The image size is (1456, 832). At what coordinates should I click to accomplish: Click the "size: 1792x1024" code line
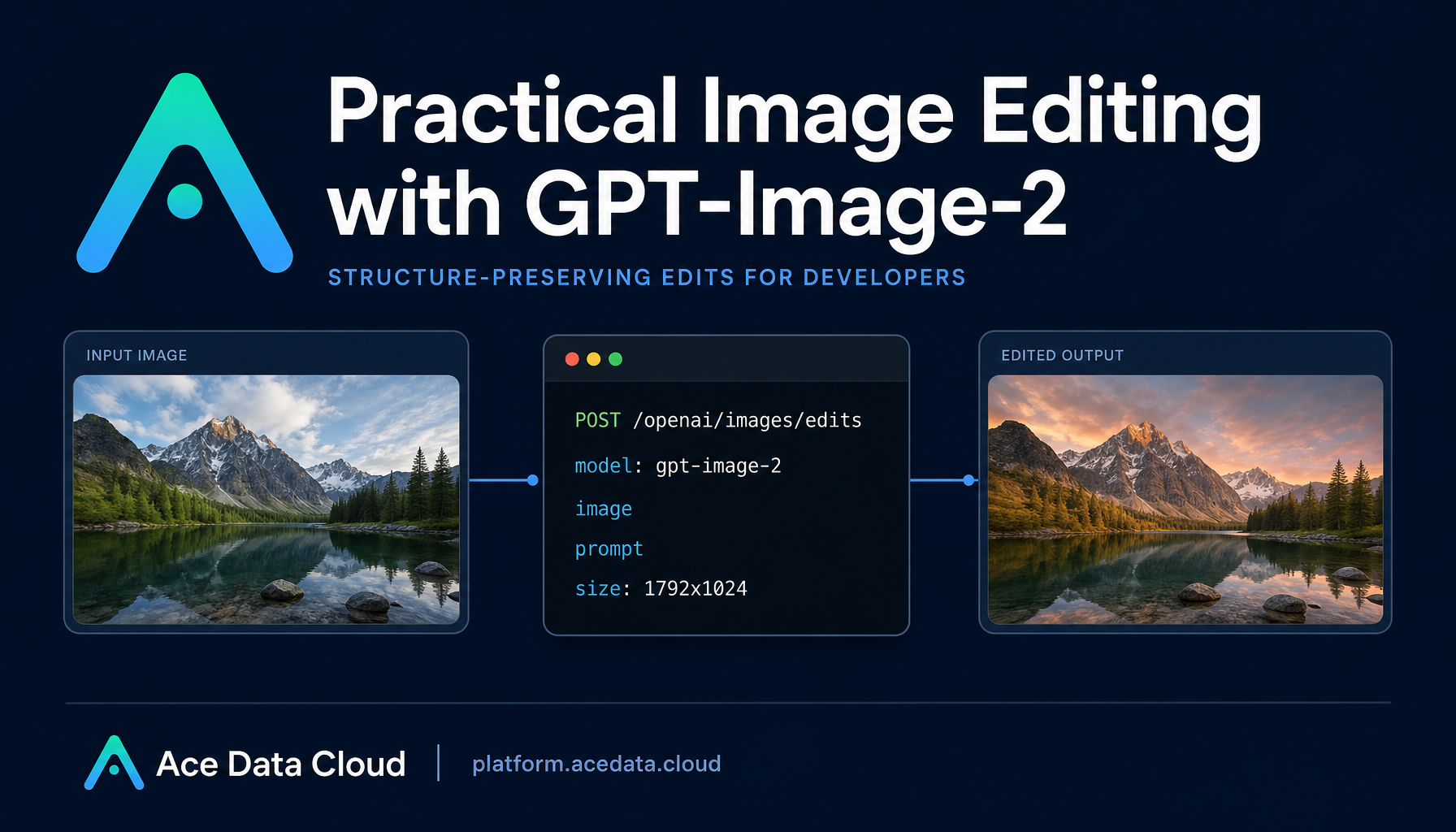(x=661, y=588)
